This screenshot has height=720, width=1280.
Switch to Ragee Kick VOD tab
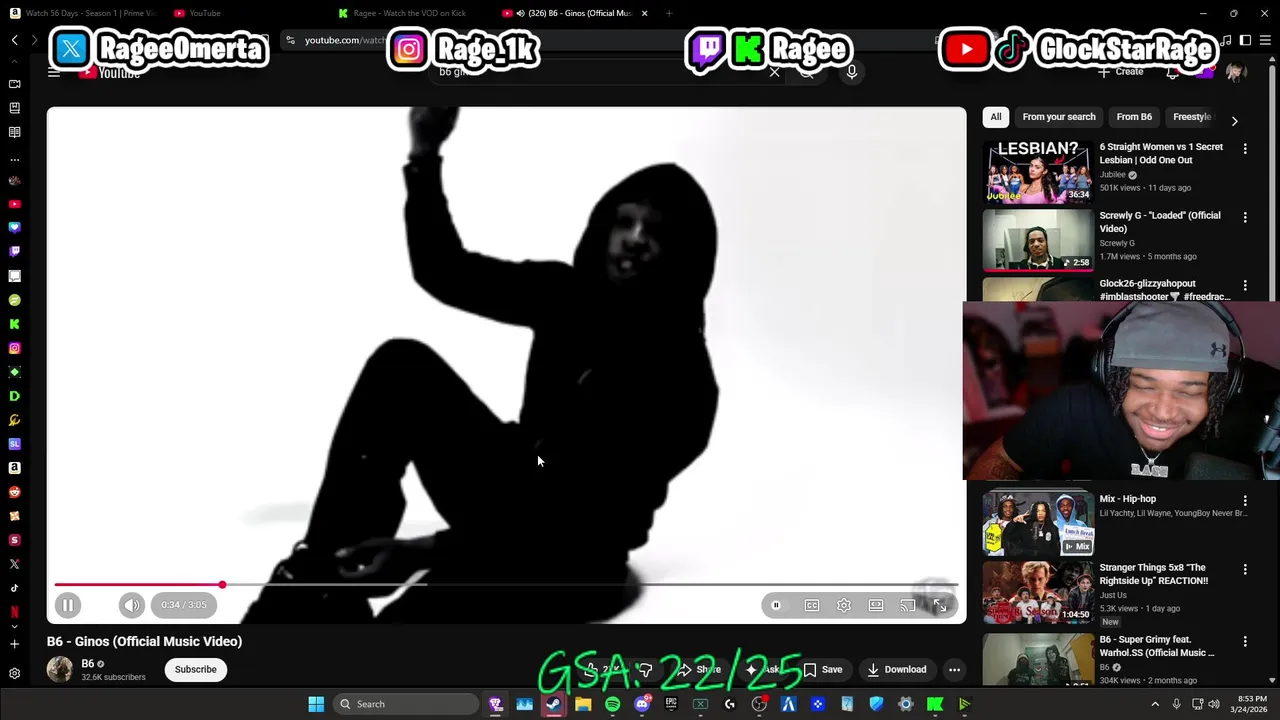click(402, 13)
